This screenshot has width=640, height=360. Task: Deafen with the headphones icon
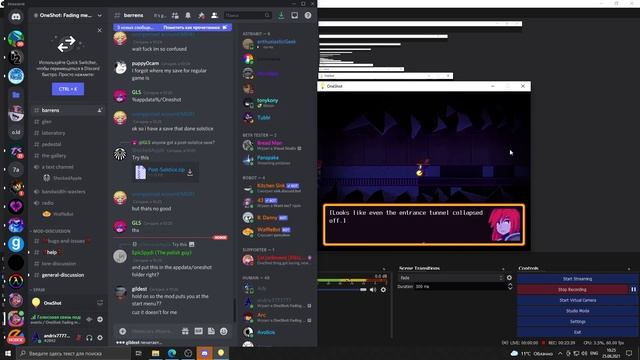89,338
